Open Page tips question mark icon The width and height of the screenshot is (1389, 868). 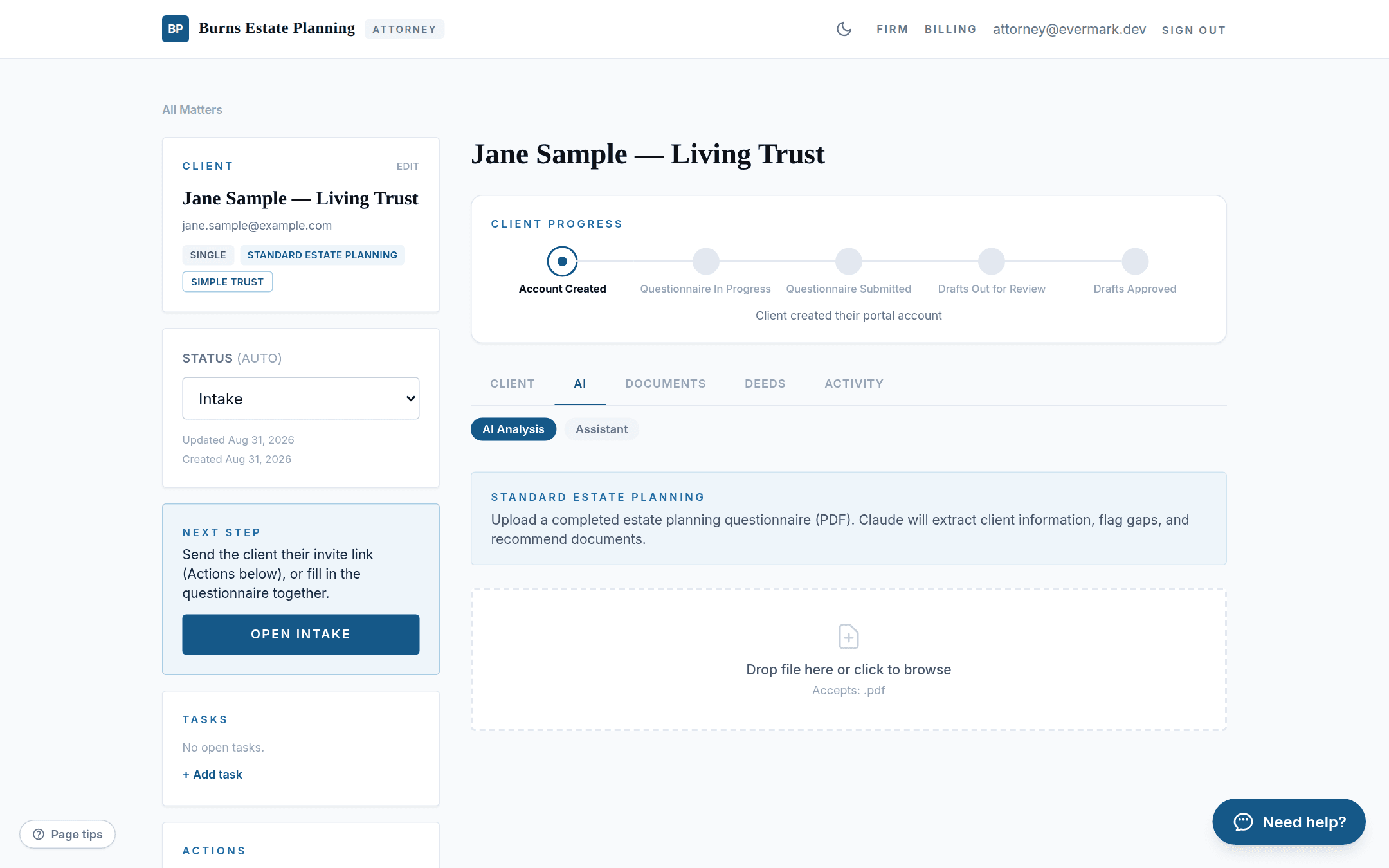(x=39, y=834)
